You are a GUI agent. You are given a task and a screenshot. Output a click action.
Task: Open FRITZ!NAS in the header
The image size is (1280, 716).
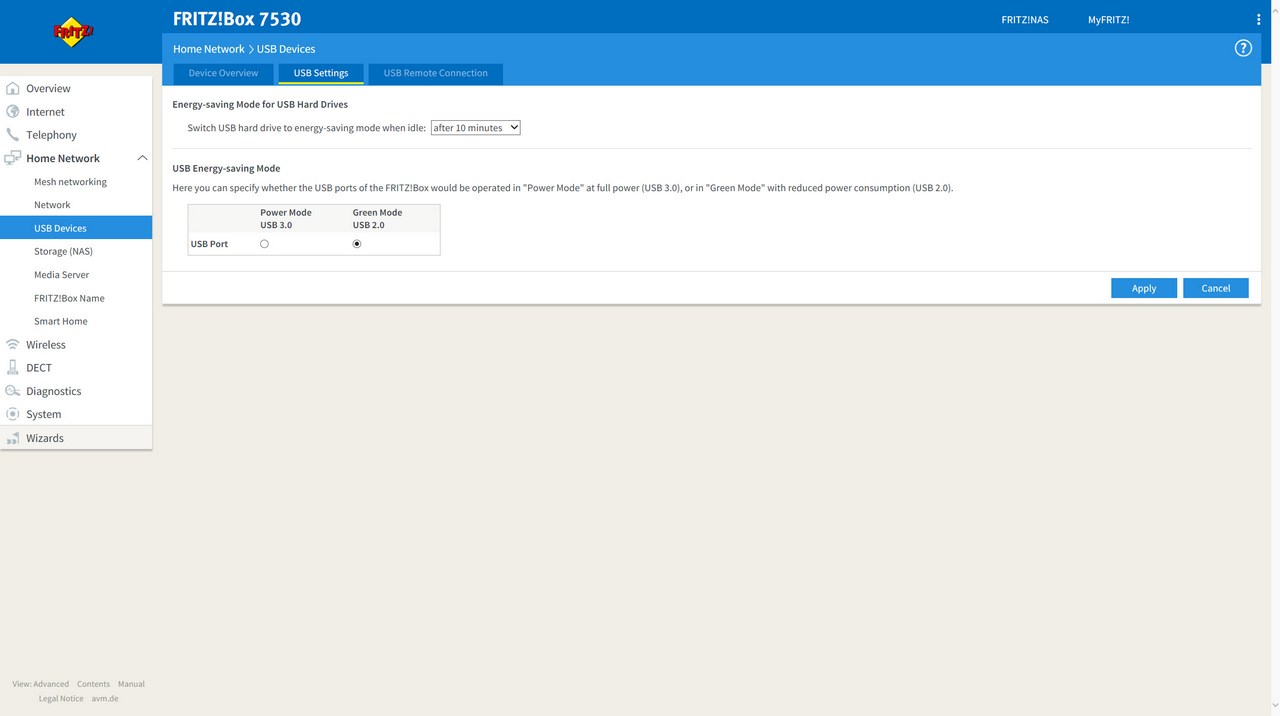[x=1025, y=20]
